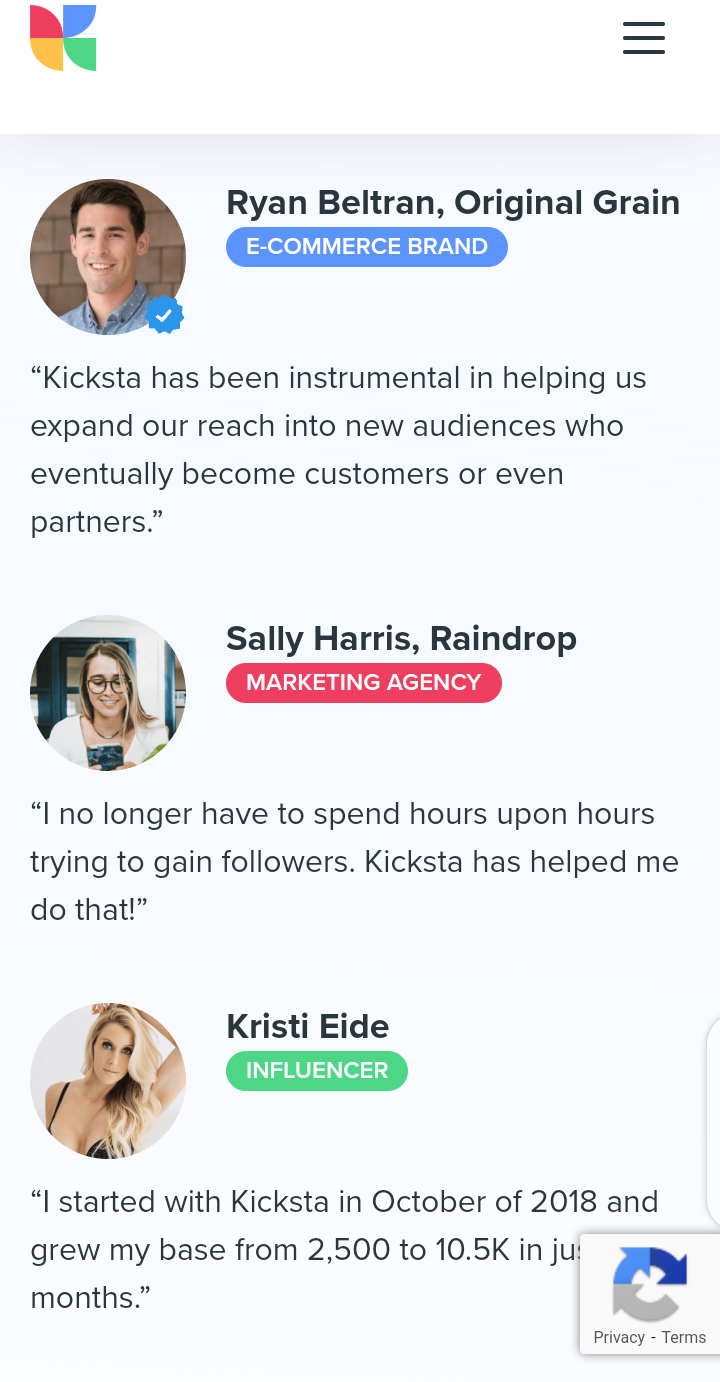Click Sally Harris's profile photo
Screen dimensions: 720x1382
coord(107,692)
